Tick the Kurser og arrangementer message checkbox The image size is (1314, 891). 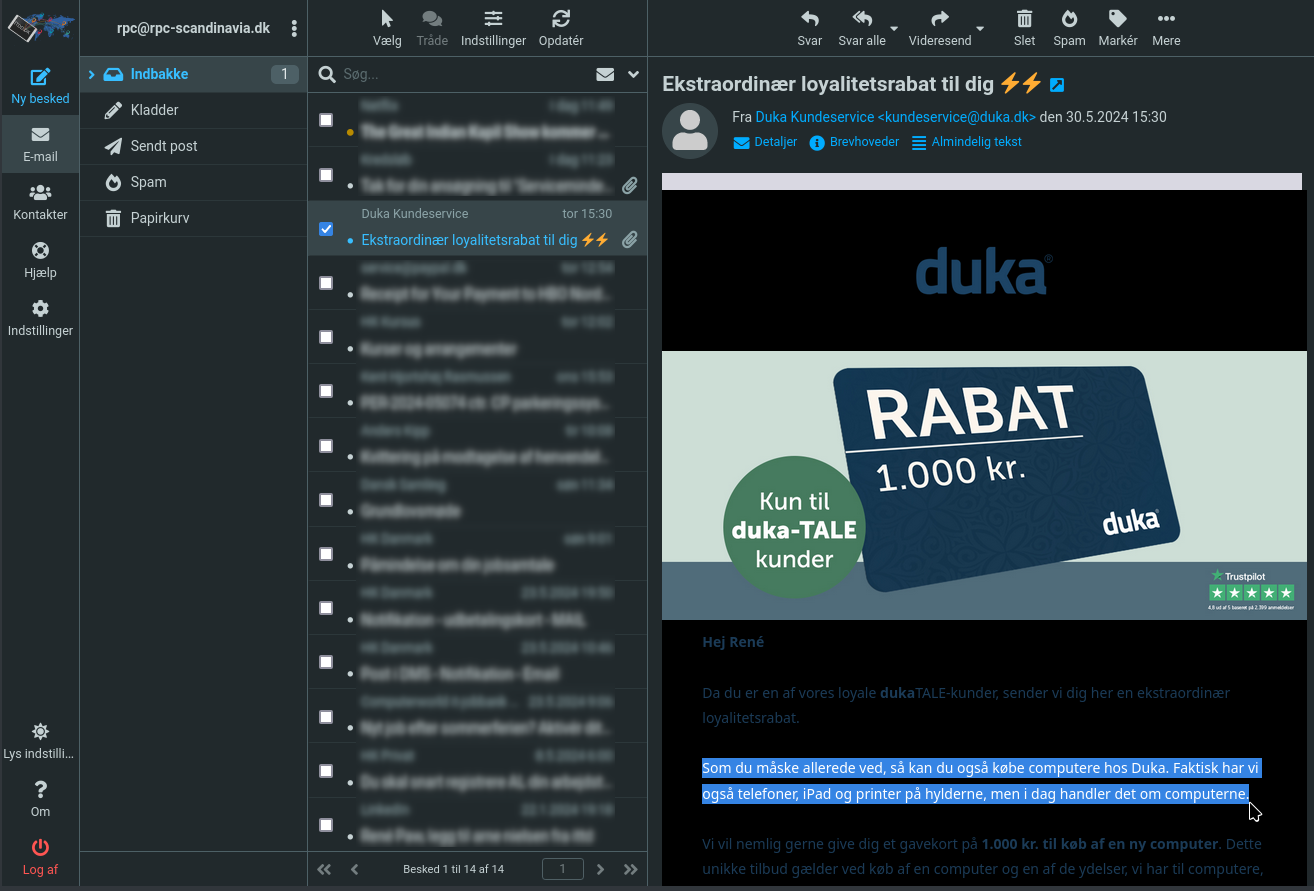point(326,337)
